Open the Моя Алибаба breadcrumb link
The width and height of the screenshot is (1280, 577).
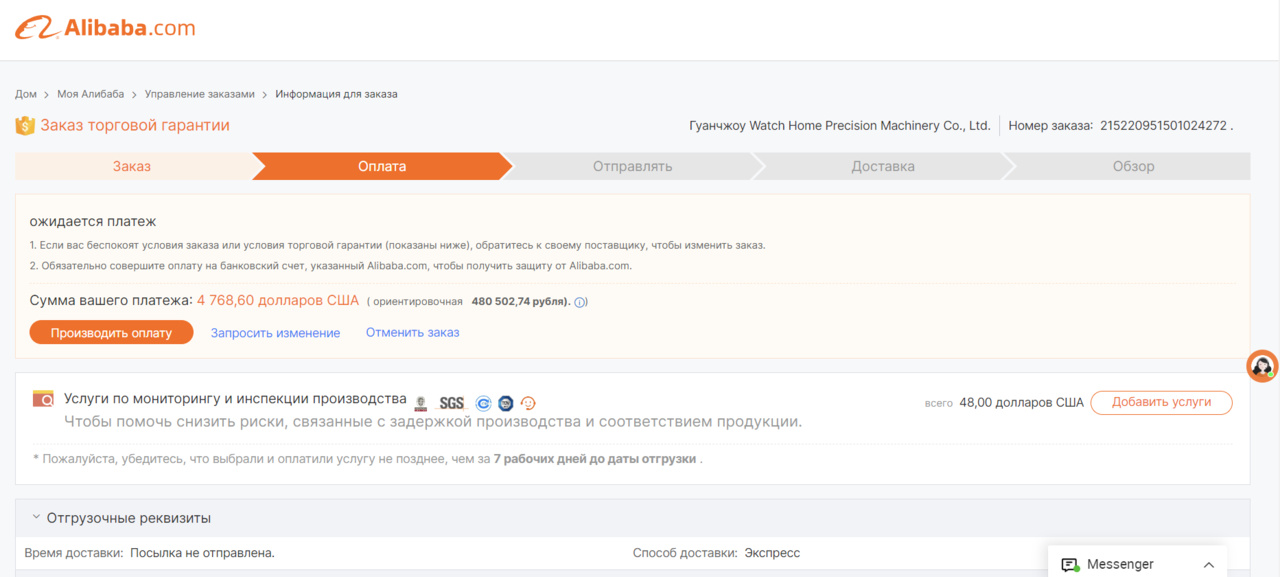[91, 94]
